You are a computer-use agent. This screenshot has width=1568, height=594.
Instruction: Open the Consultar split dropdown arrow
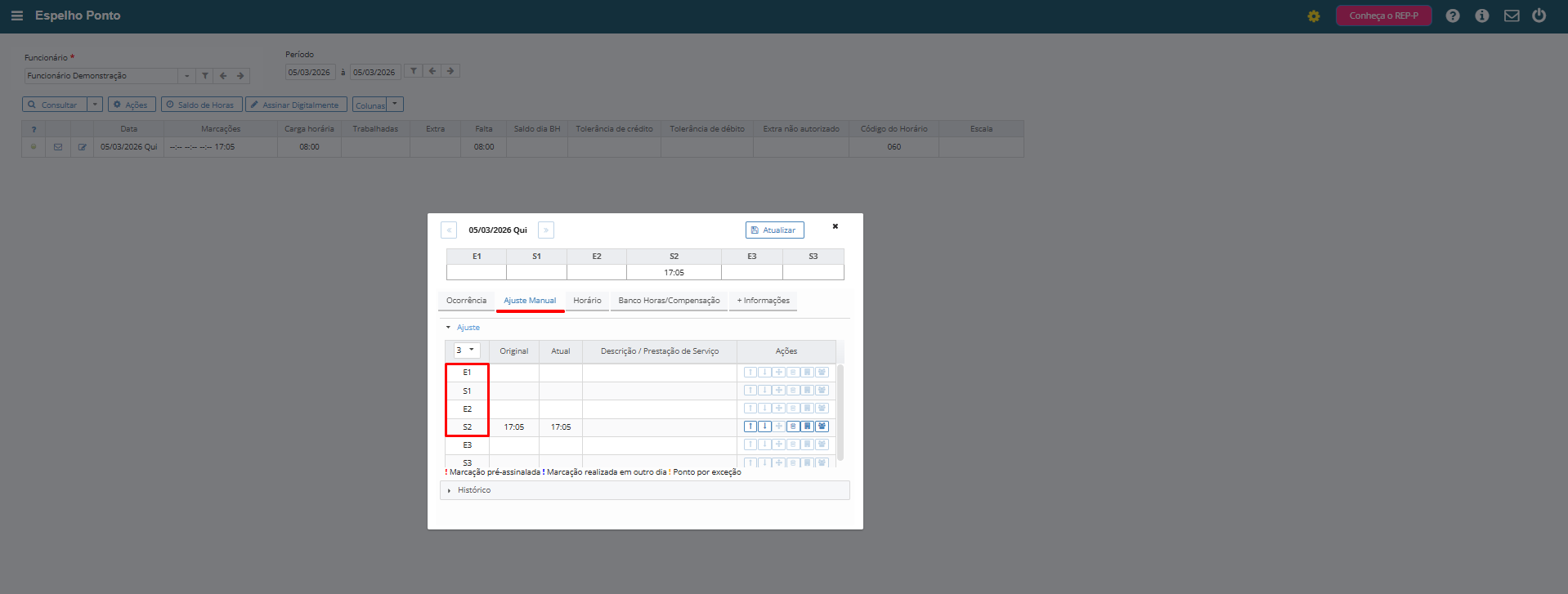pos(95,105)
